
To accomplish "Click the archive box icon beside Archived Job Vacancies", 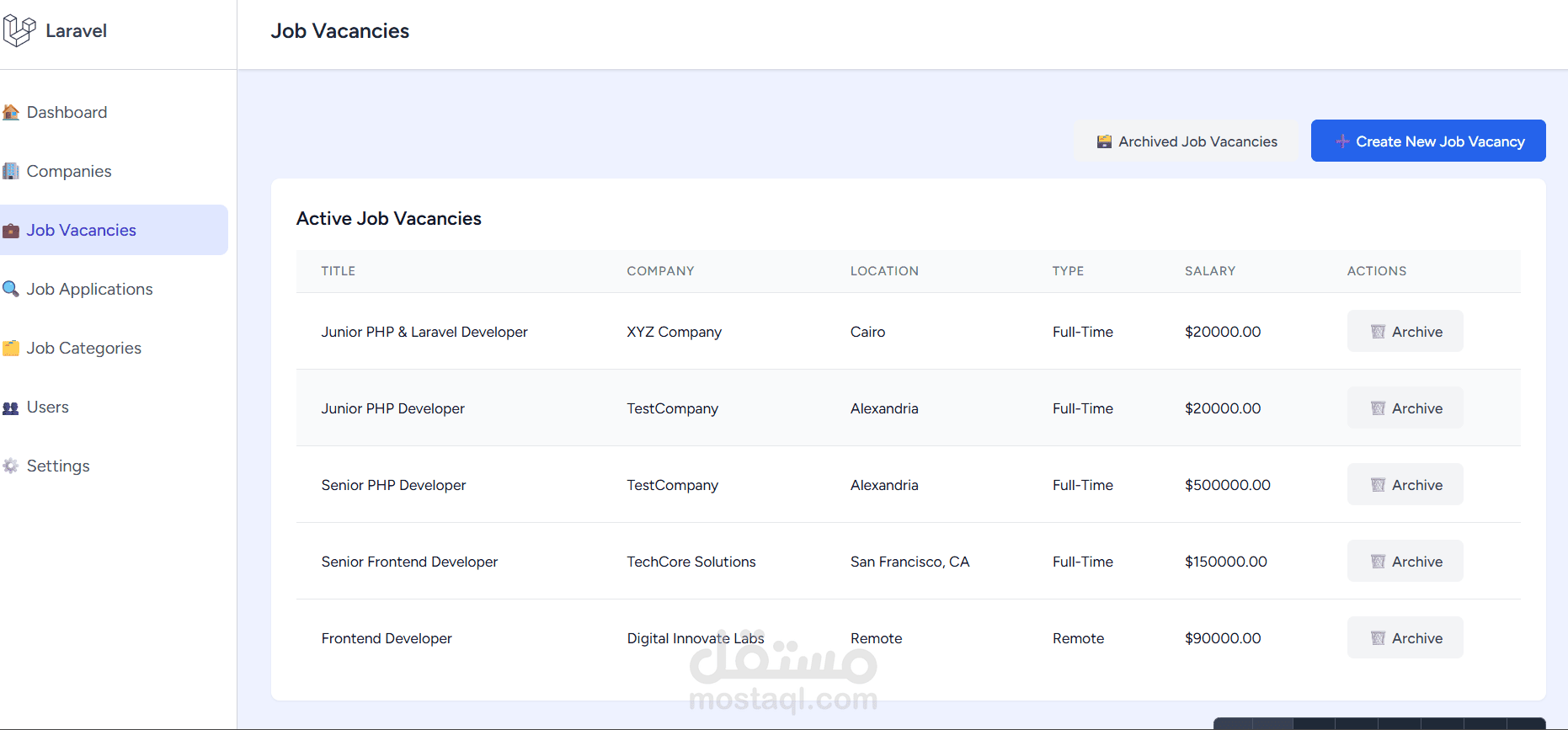I will point(1104,141).
